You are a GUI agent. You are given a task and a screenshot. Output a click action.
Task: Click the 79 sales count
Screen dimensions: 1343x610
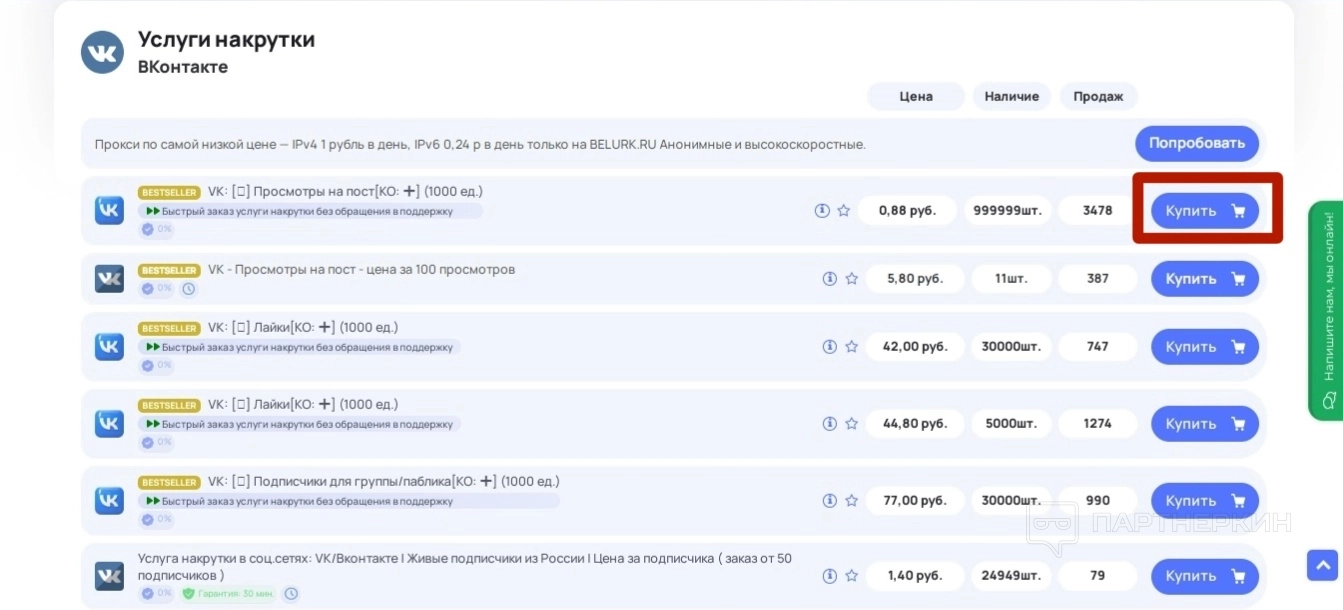click(1098, 576)
